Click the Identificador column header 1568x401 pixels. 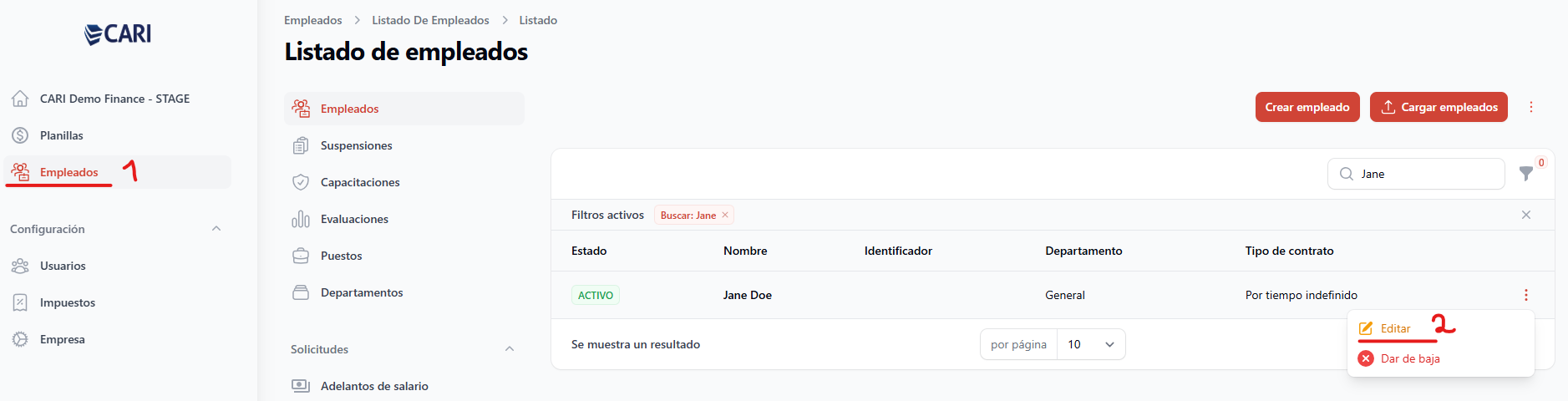(898, 251)
